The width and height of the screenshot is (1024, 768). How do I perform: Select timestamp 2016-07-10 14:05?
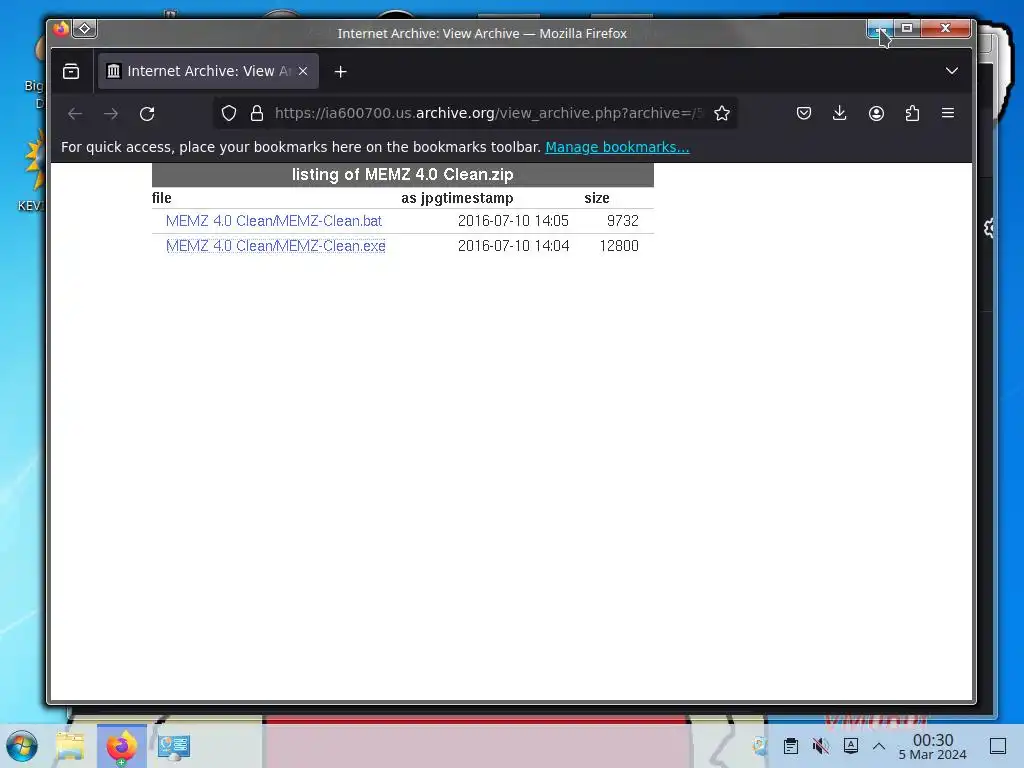tap(513, 221)
